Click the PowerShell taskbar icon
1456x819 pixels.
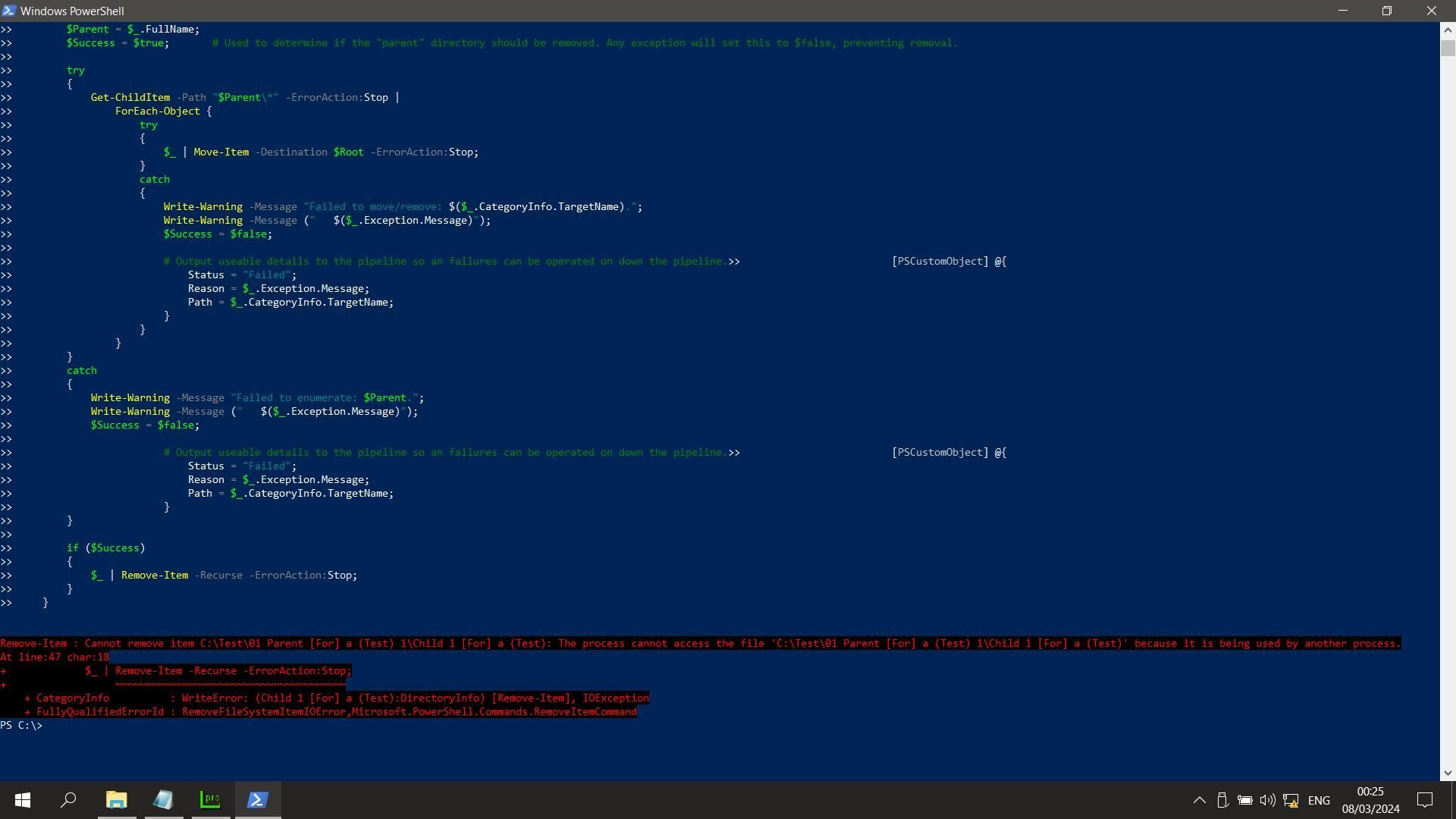[x=257, y=800]
